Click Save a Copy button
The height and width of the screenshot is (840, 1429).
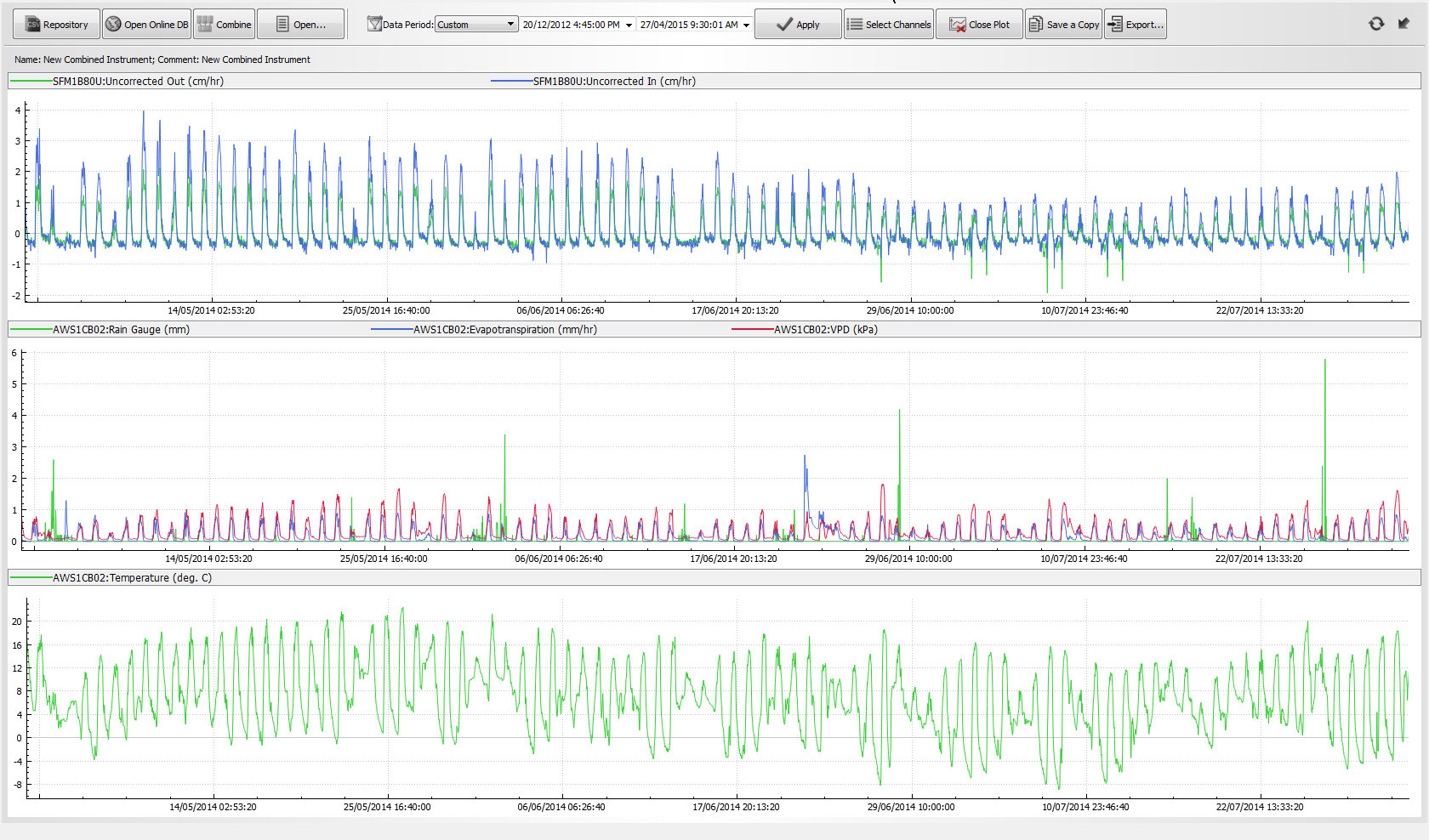tap(1063, 25)
